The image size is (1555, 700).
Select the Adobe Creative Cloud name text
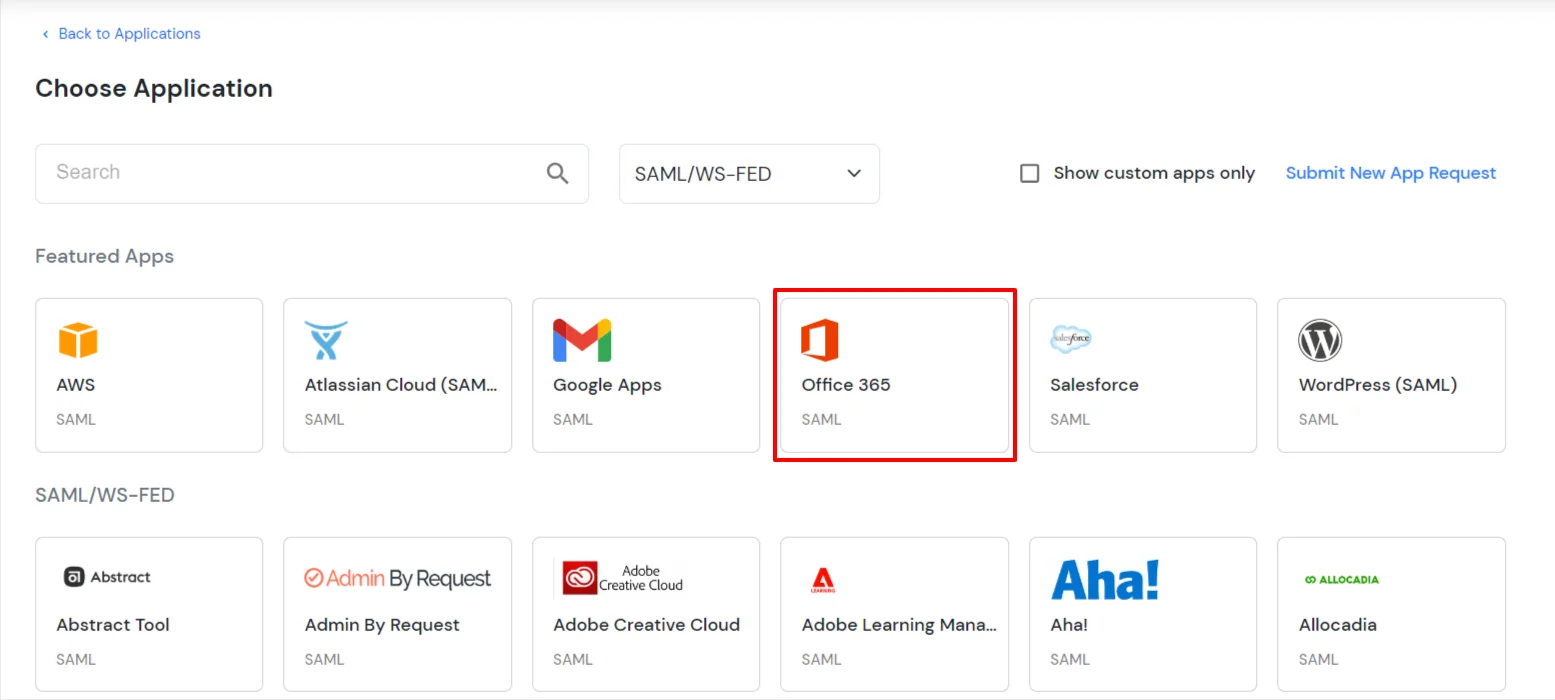pos(646,624)
